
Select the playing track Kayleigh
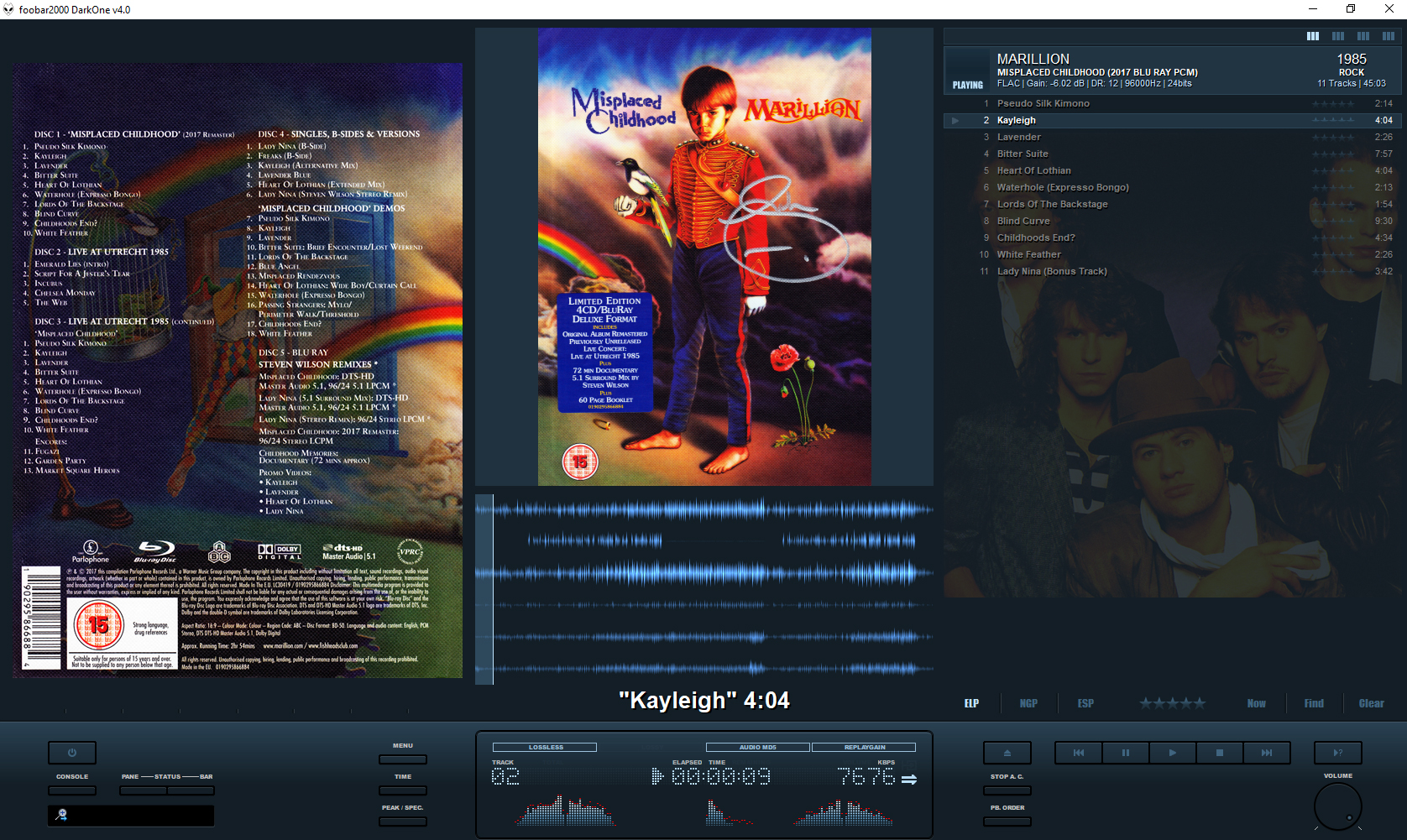click(1172, 121)
